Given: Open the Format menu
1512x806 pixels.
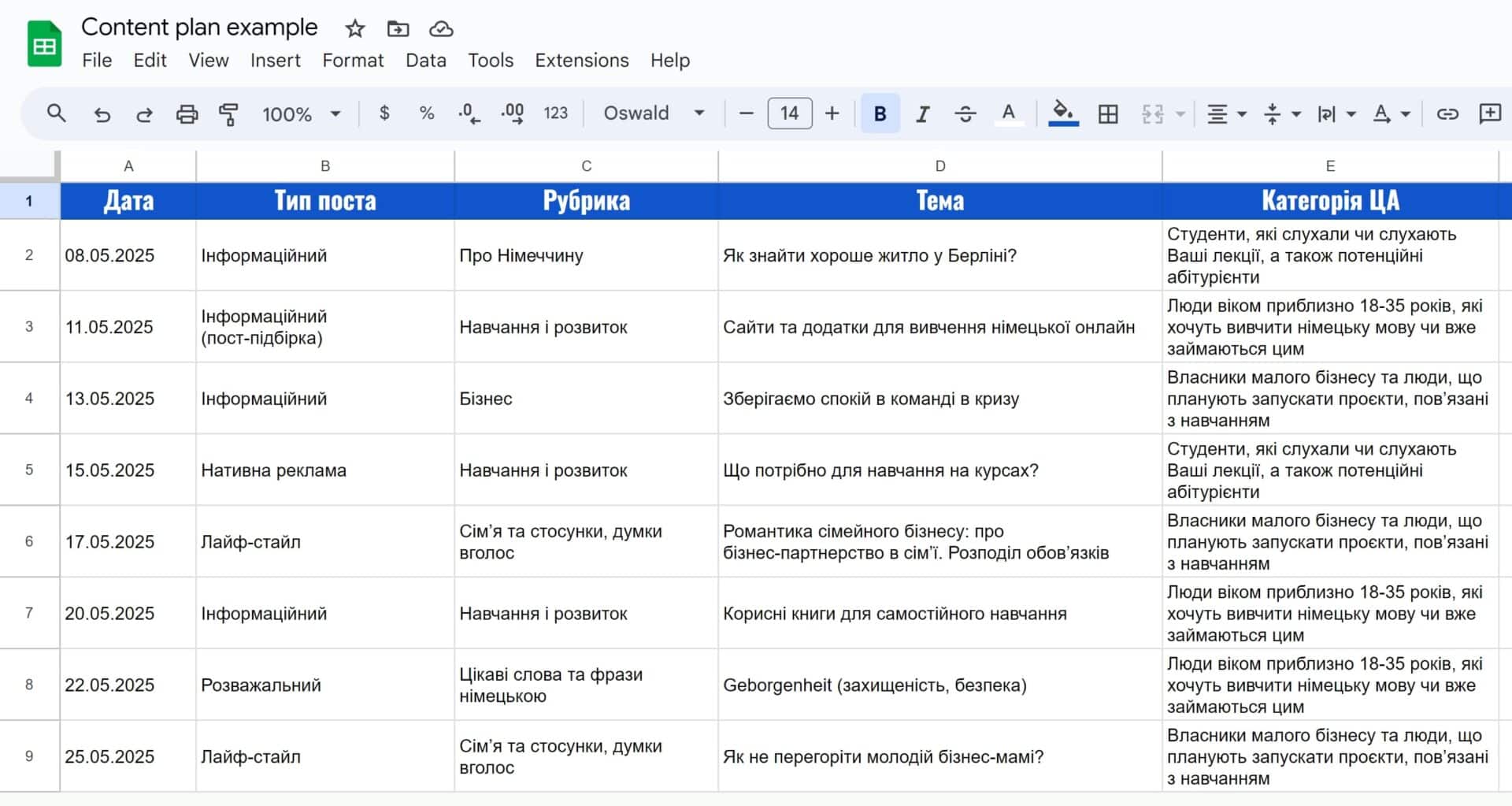Looking at the screenshot, I should tap(352, 61).
